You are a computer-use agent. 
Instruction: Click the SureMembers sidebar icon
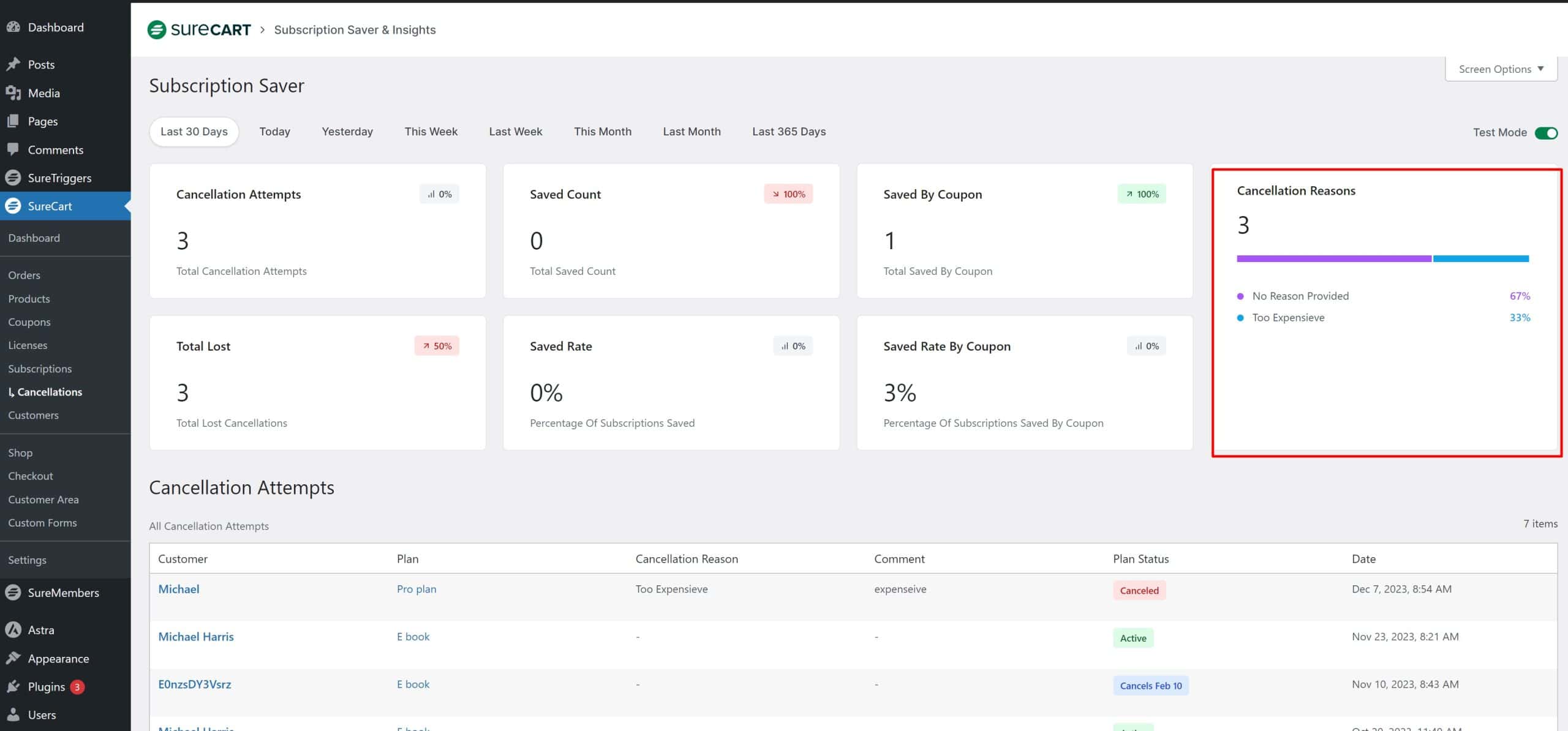13,592
